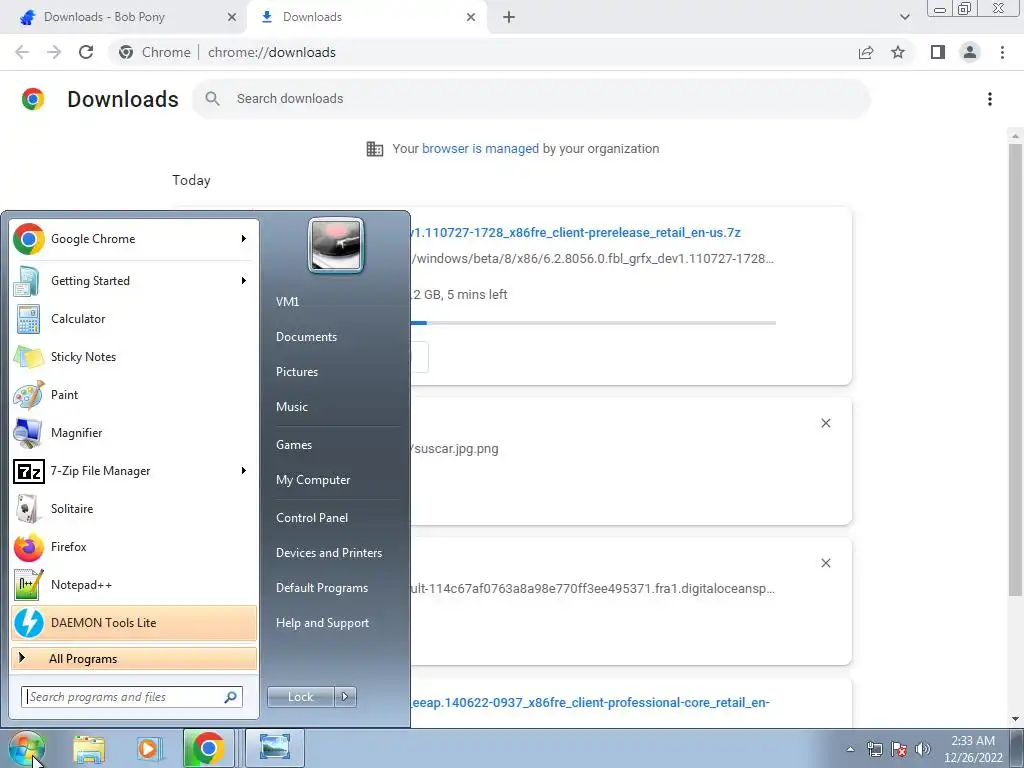The height and width of the screenshot is (768, 1024).
Task: Expand 7-Zip File Manager submenu arrow
Action: tap(244, 471)
